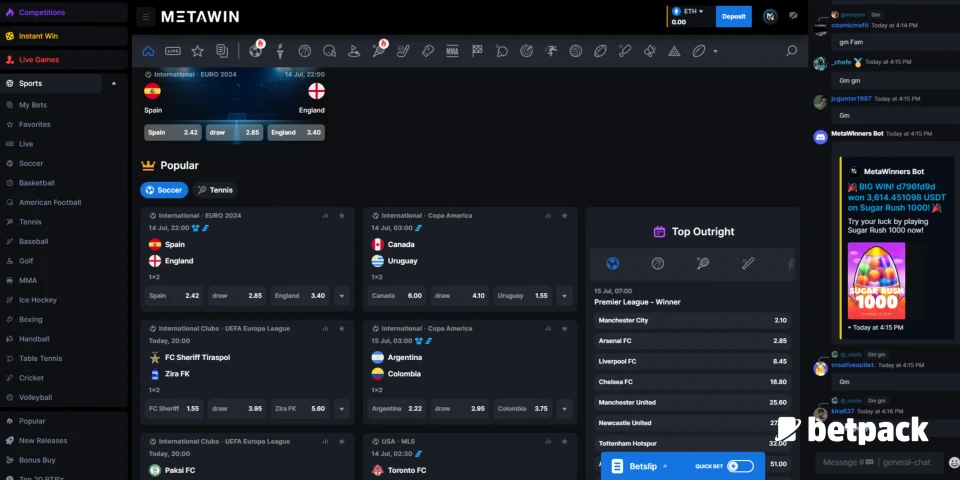Open the LIVE events icon in the toolbar
This screenshot has width=960, height=480.
(x=173, y=51)
